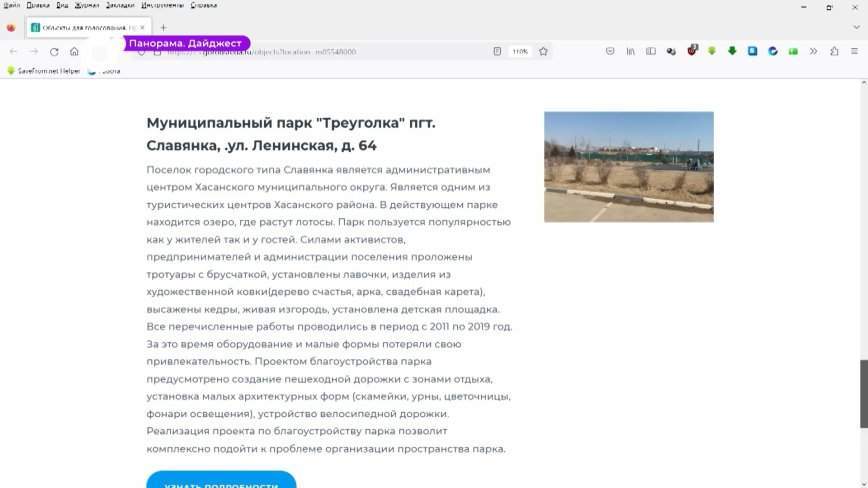Toggle reader view in address bar
This screenshot has width=868, height=488.
pyautogui.click(x=497, y=51)
